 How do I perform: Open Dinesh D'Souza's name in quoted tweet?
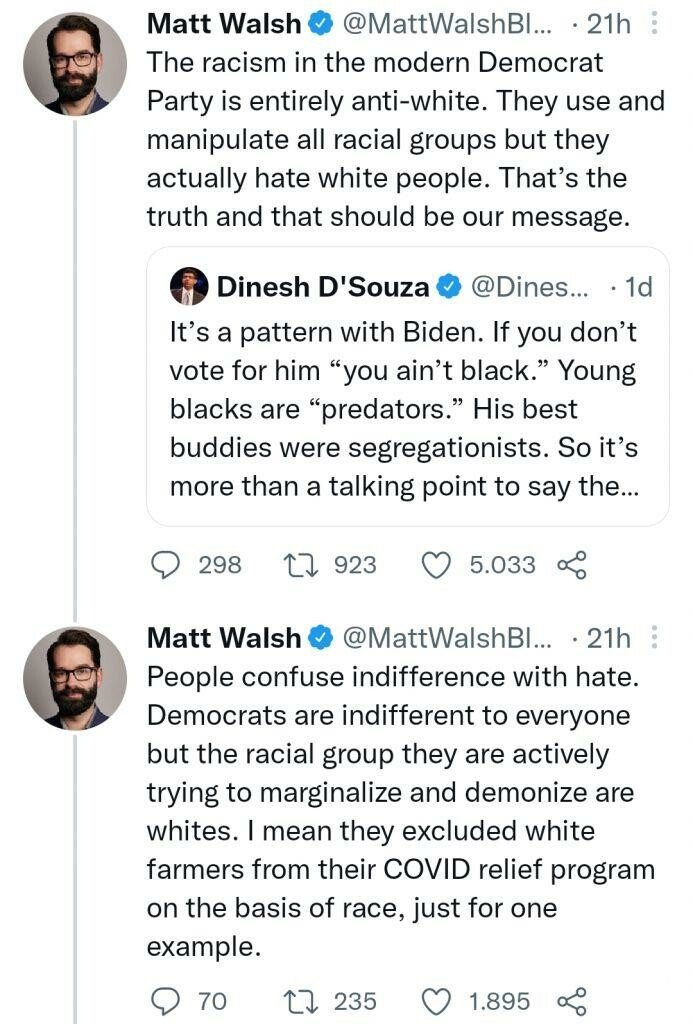(x=323, y=288)
